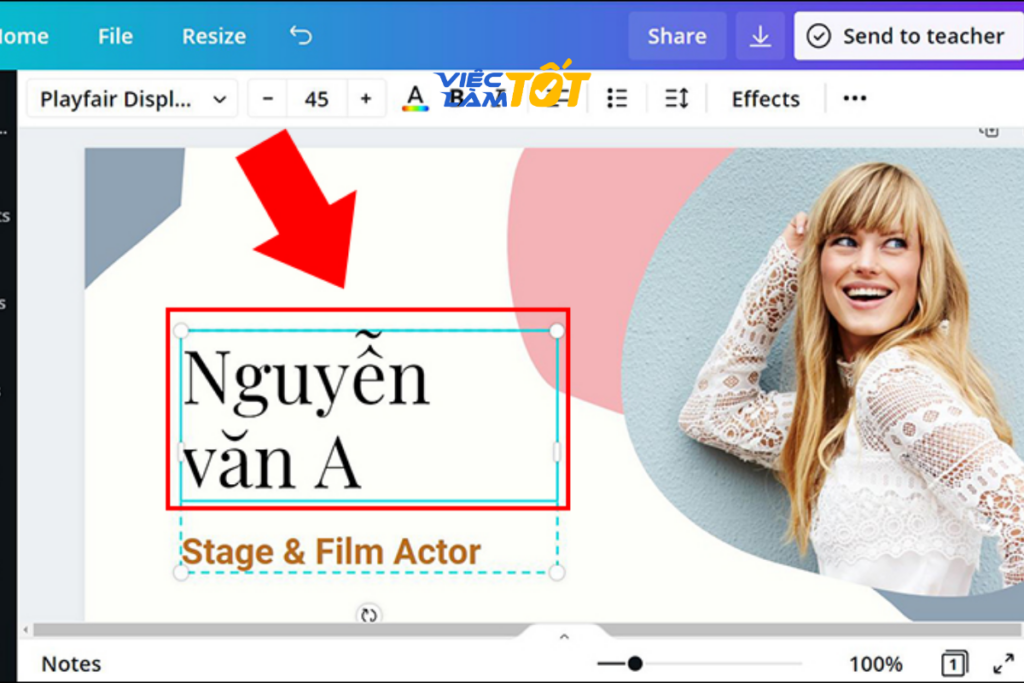
Task: Enter fullscreen presentation mode
Action: point(1003,664)
